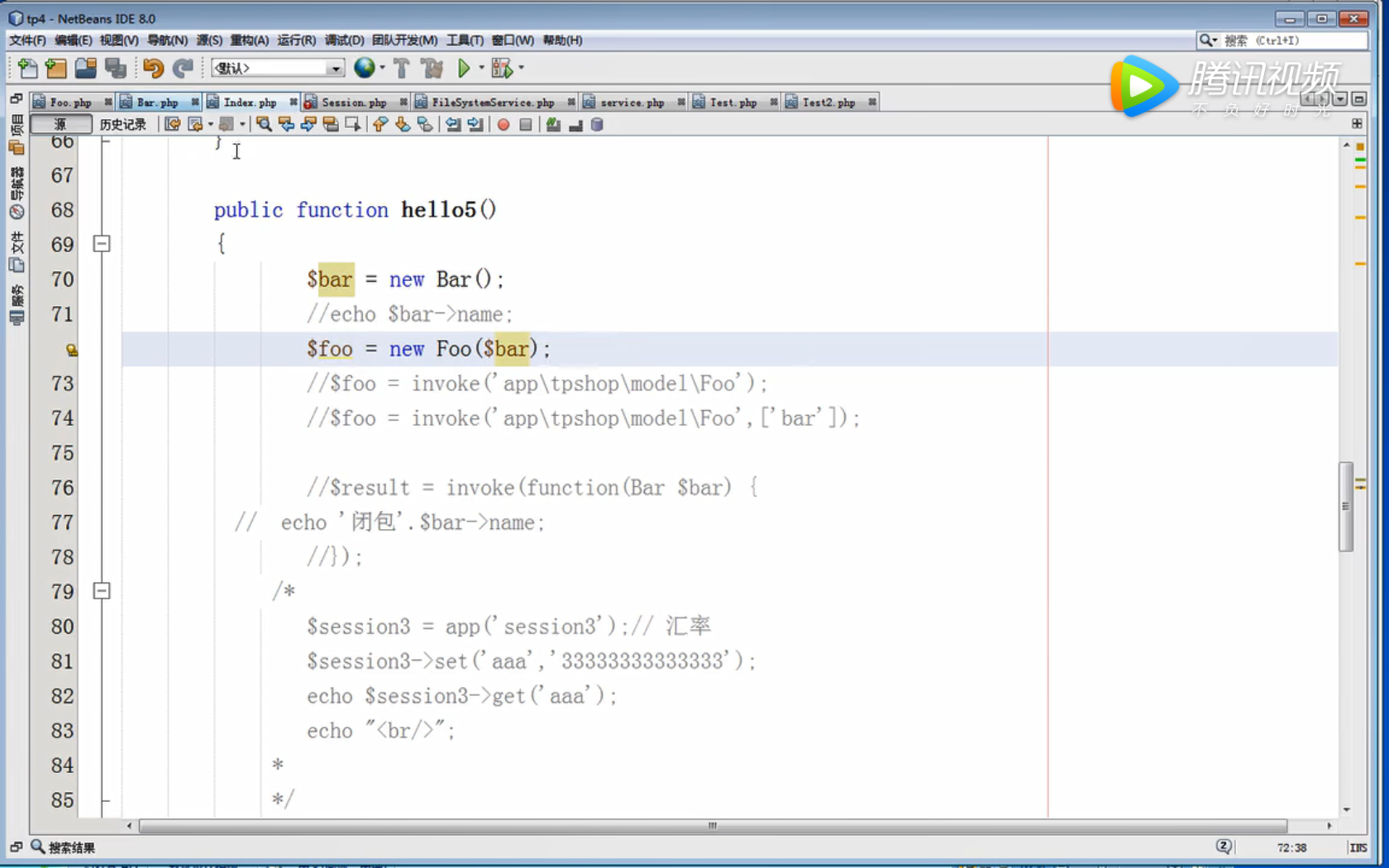This screenshot has height=868, width=1389.
Task: Go to the next bookmark
Action: click(403, 125)
